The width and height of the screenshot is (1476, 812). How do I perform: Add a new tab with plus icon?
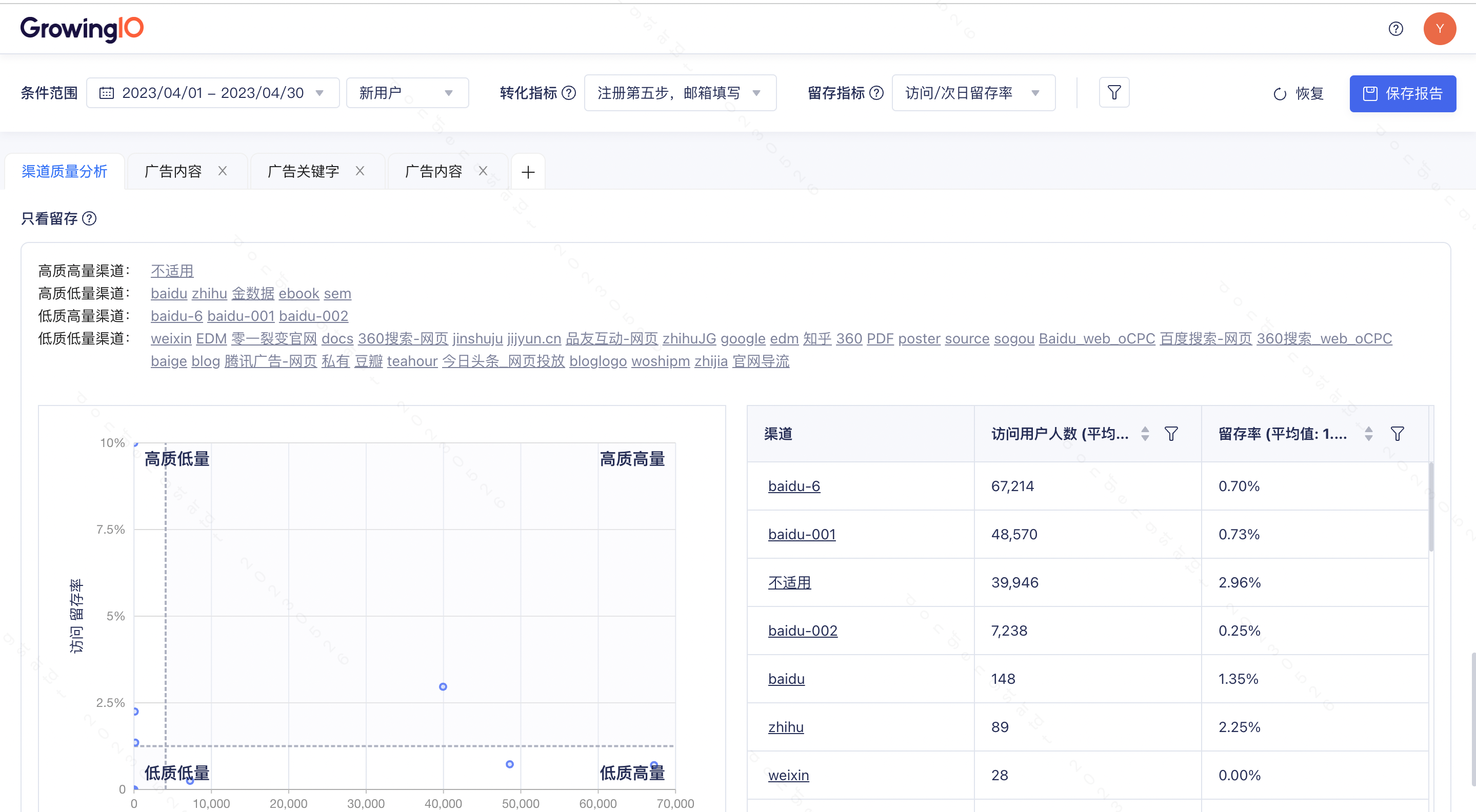[x=528, y=172]
